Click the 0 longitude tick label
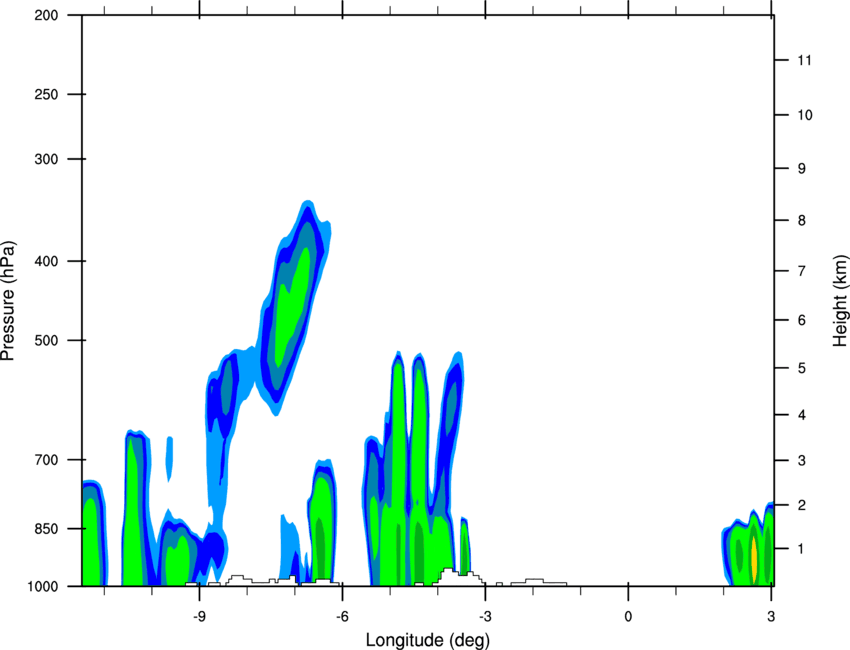This screenshot has width=850, height=650. (x=628, y=616)
